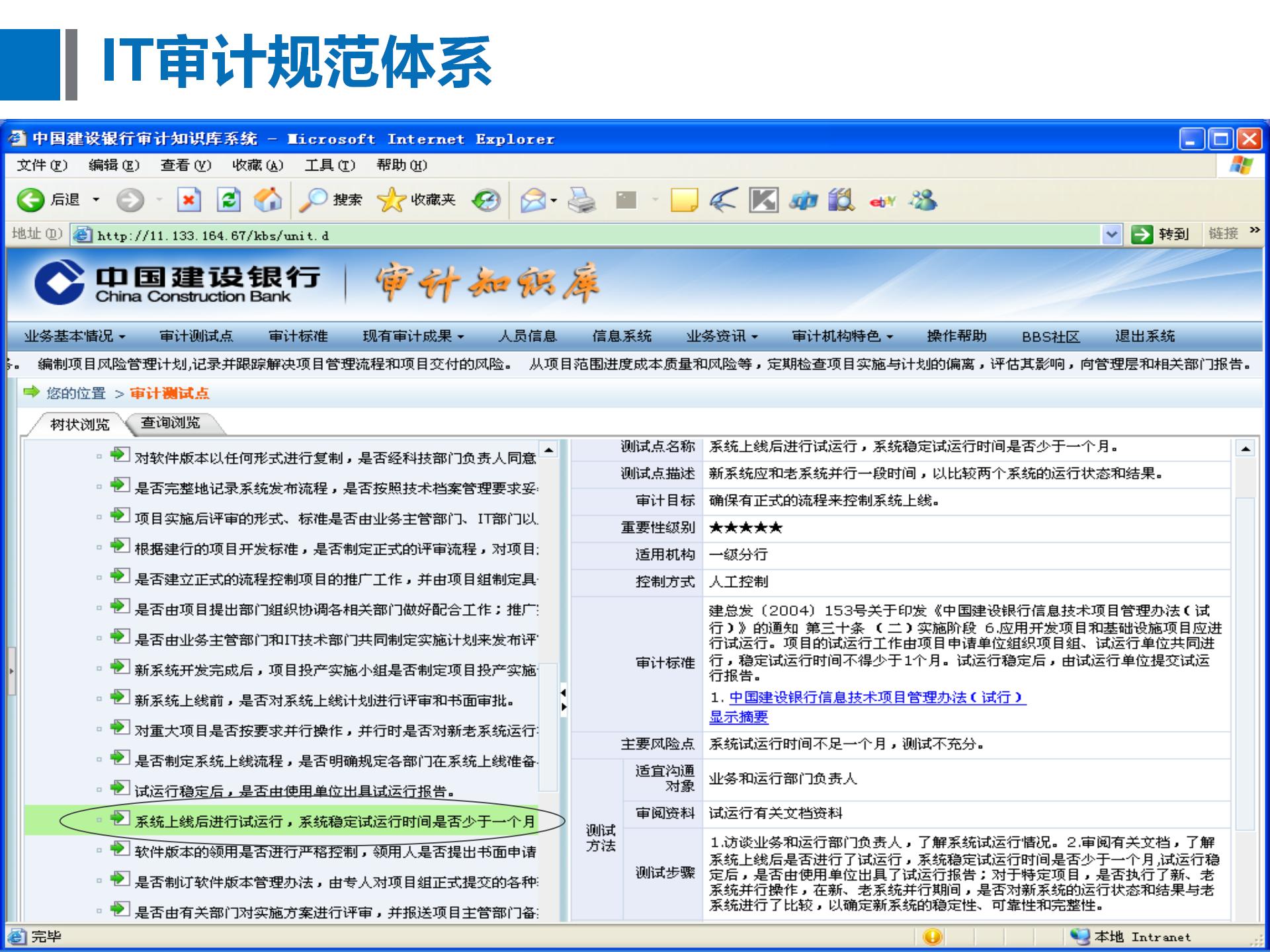
Task: Click the China Construction Bank logo
Action: tap(177, 283)
